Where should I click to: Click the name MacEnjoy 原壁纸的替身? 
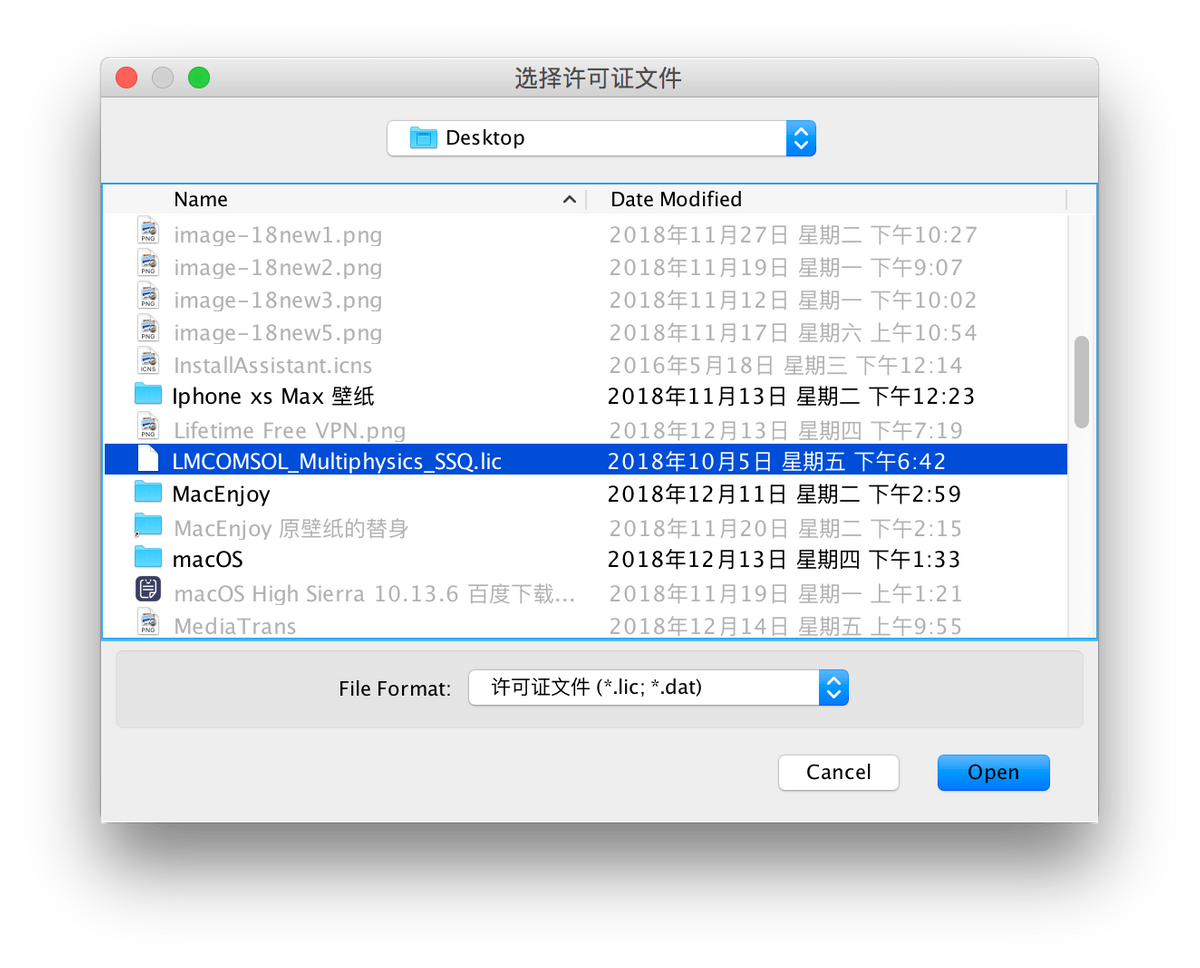(291, 527)
